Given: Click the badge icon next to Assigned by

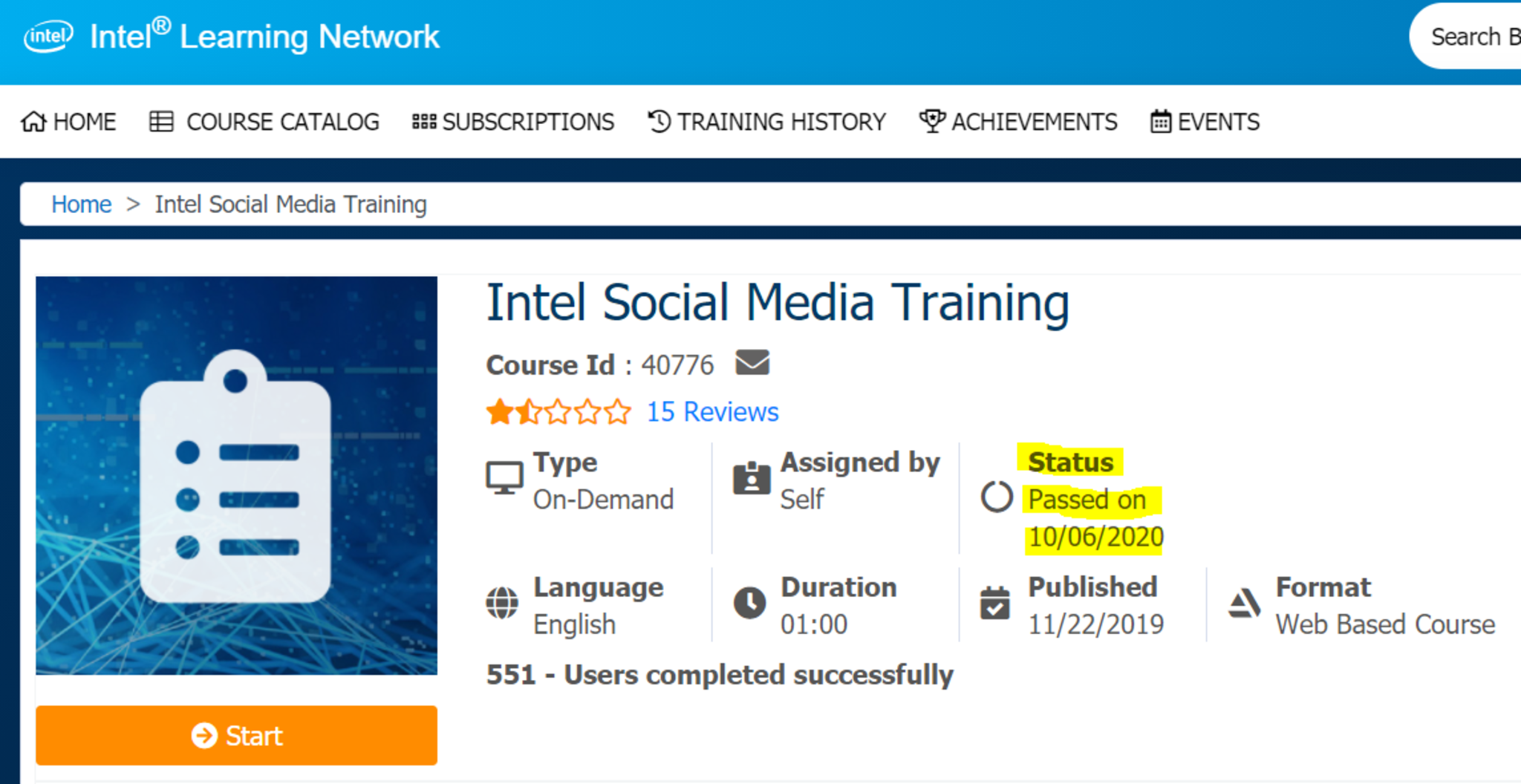Looking at the screenshot, I should point(751,478).
